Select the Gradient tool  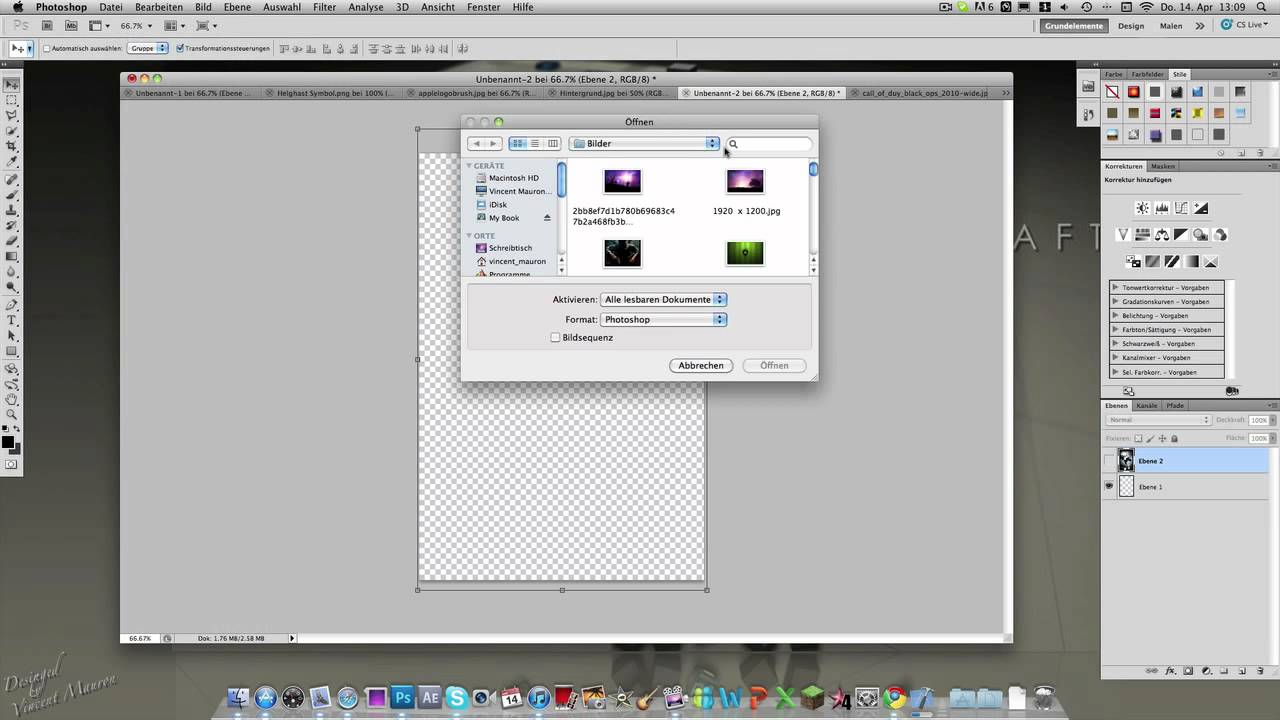(x=12, y=256)
